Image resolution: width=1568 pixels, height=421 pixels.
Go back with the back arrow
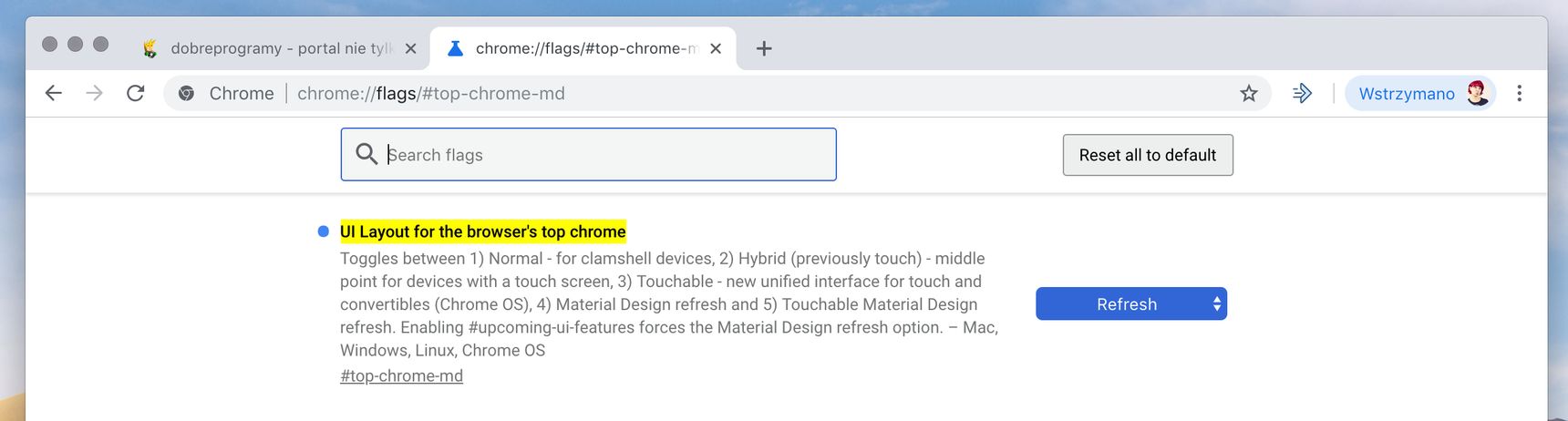(54, 93)
